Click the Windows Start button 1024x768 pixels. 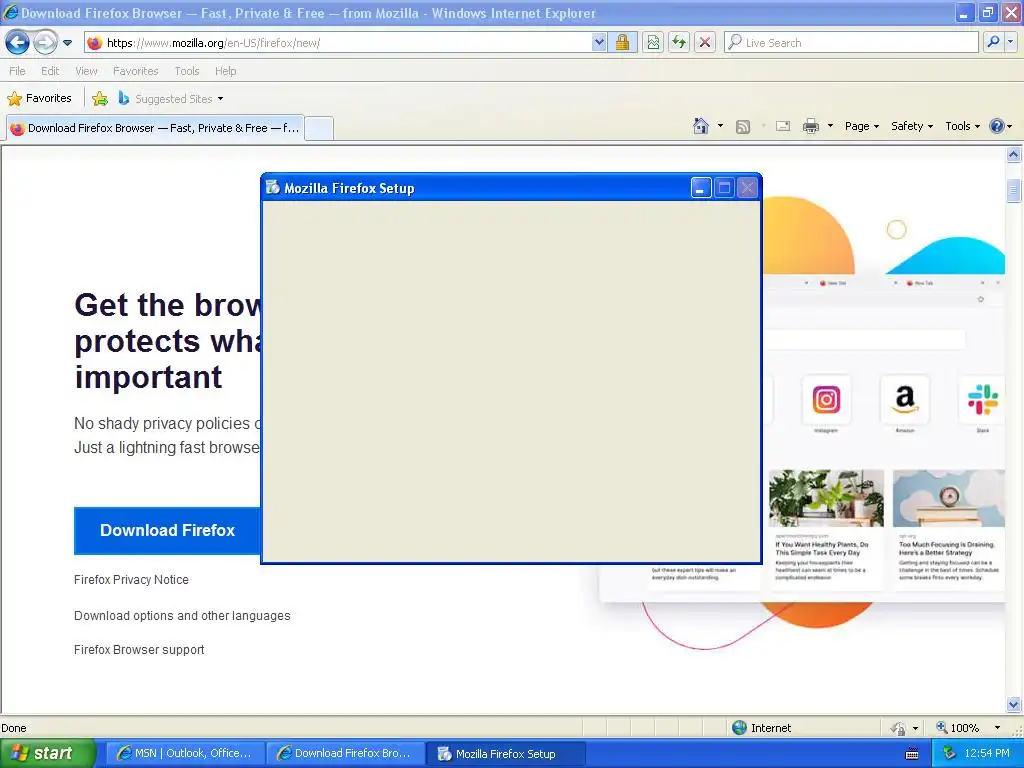pos(47,753)
